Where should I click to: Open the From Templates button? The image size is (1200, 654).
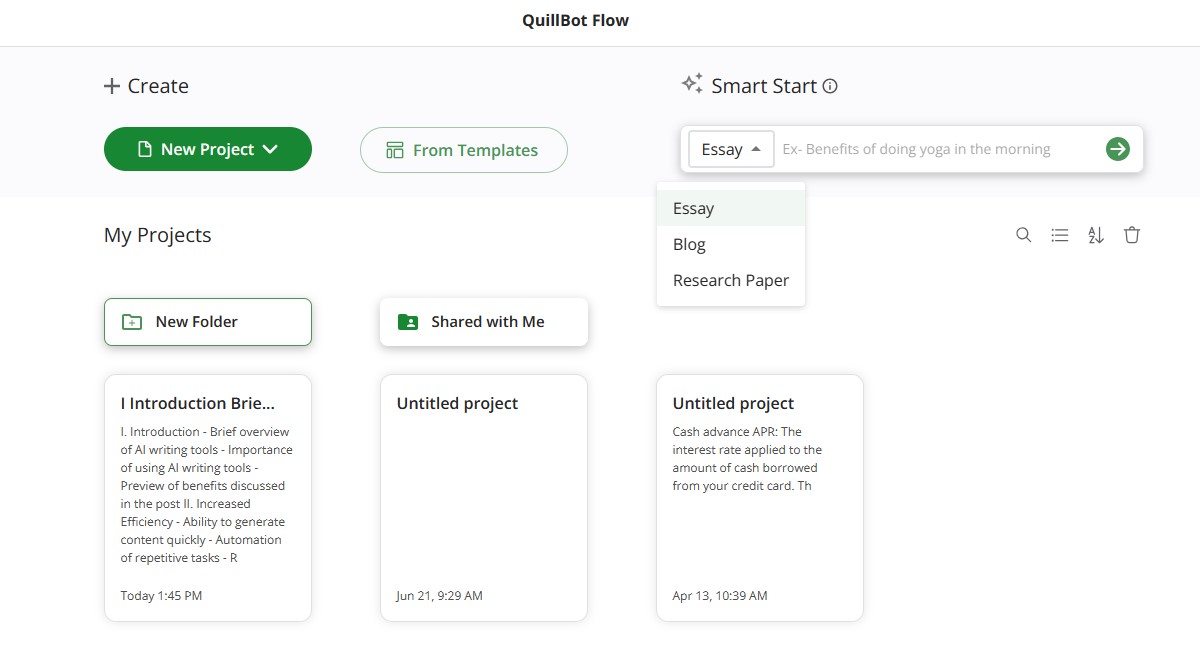pos(463,150)
